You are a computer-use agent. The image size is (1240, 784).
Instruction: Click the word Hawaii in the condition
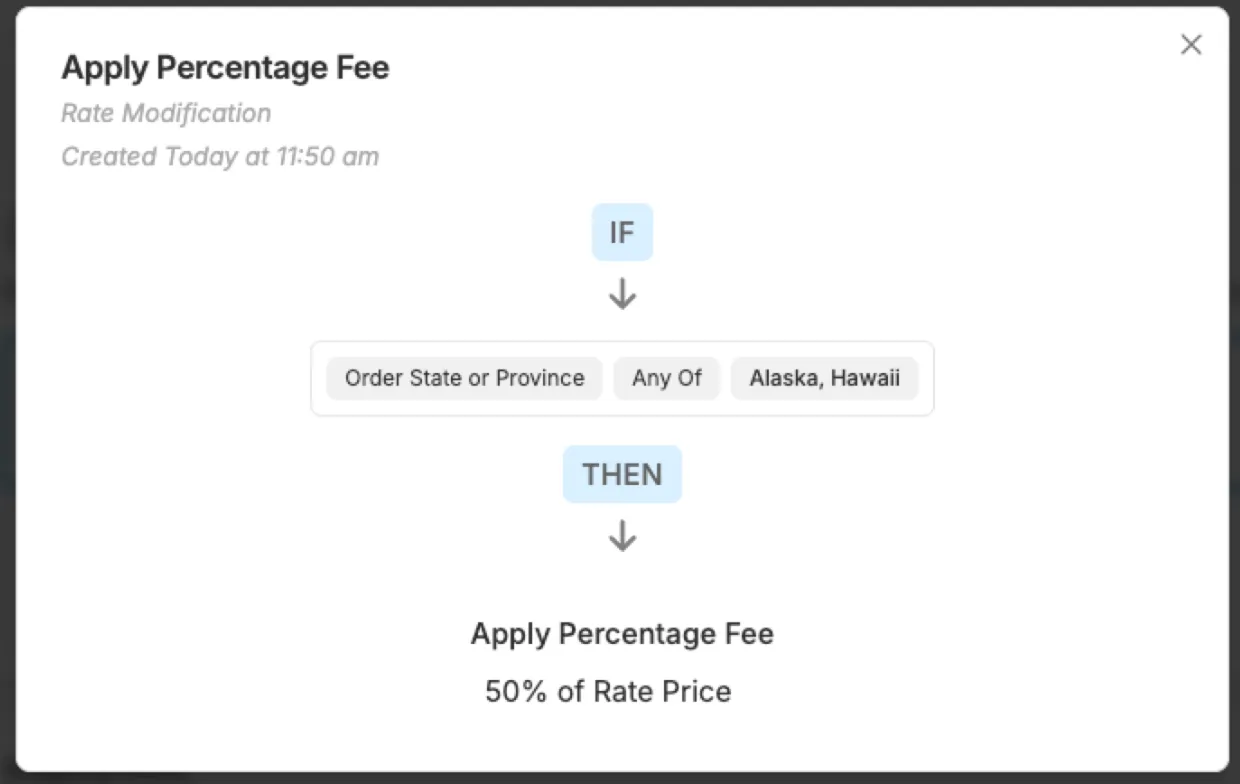pos(866,378)
